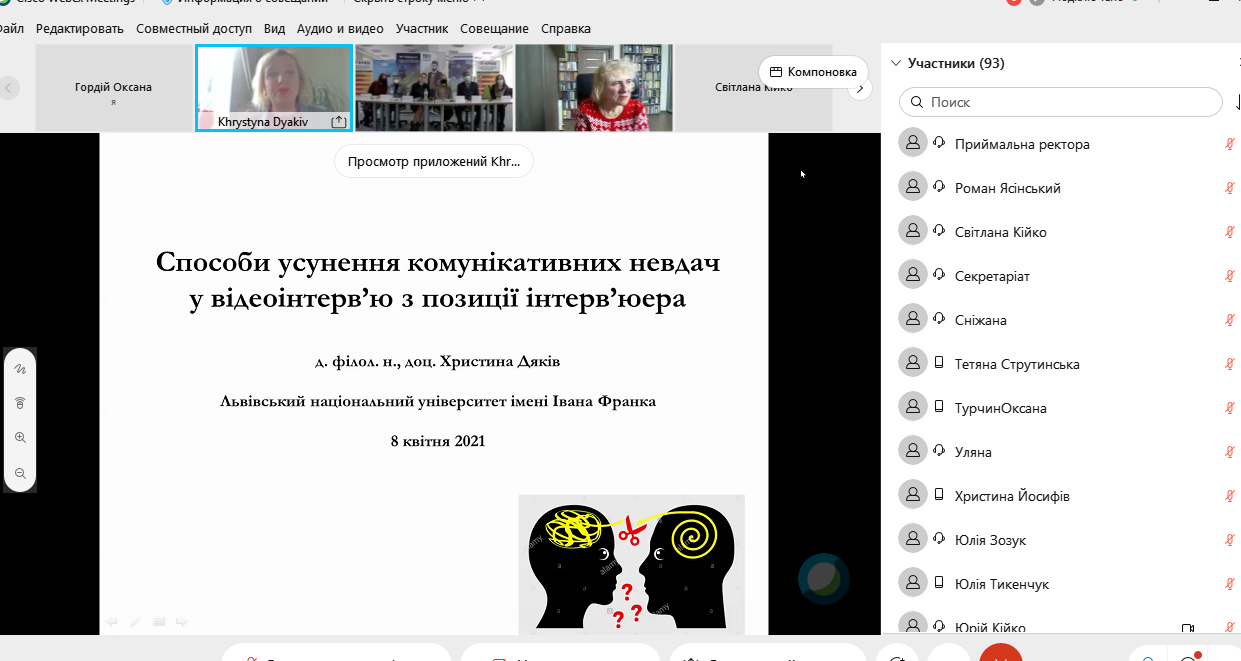Click the magnifier icon in the participants search

coord(916,102)
